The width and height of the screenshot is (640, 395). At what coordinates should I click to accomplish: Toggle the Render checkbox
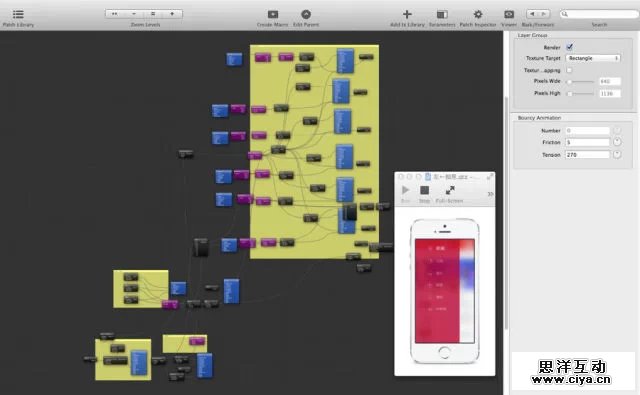pos(569,47)
